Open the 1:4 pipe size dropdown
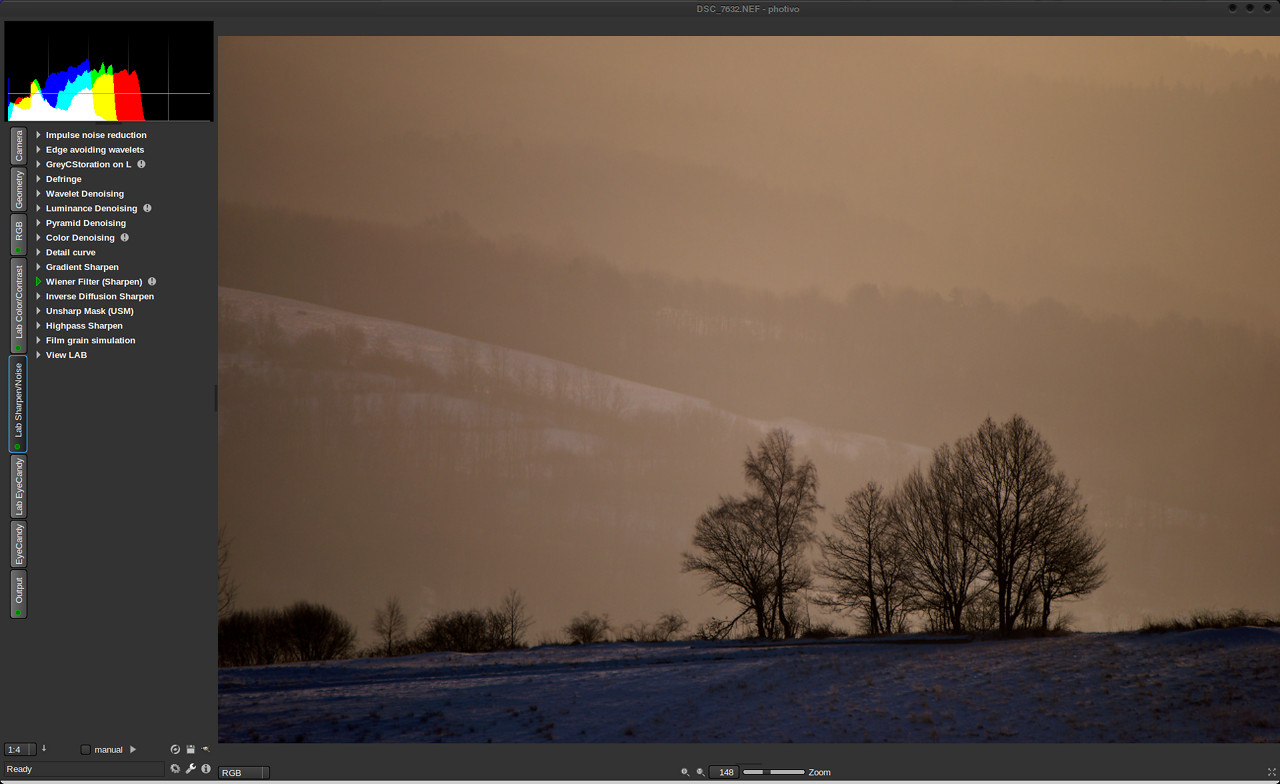 (x=20, y=750)
